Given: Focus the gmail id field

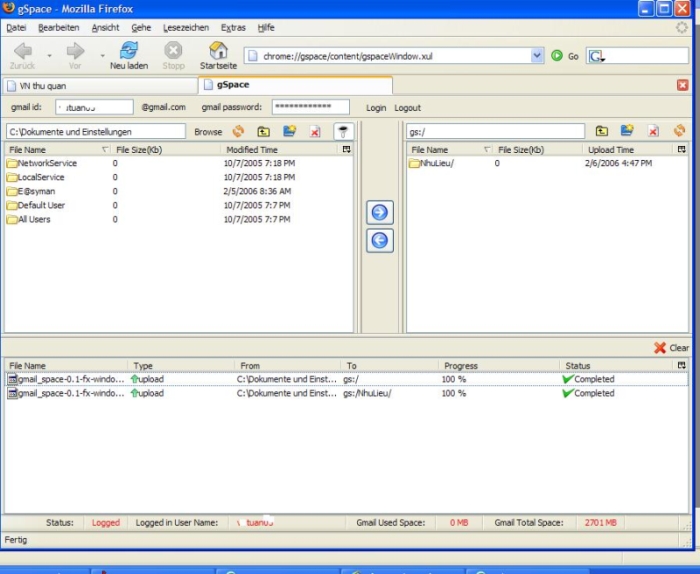Looking at the screenshot, I should click(x=94, y=107).
